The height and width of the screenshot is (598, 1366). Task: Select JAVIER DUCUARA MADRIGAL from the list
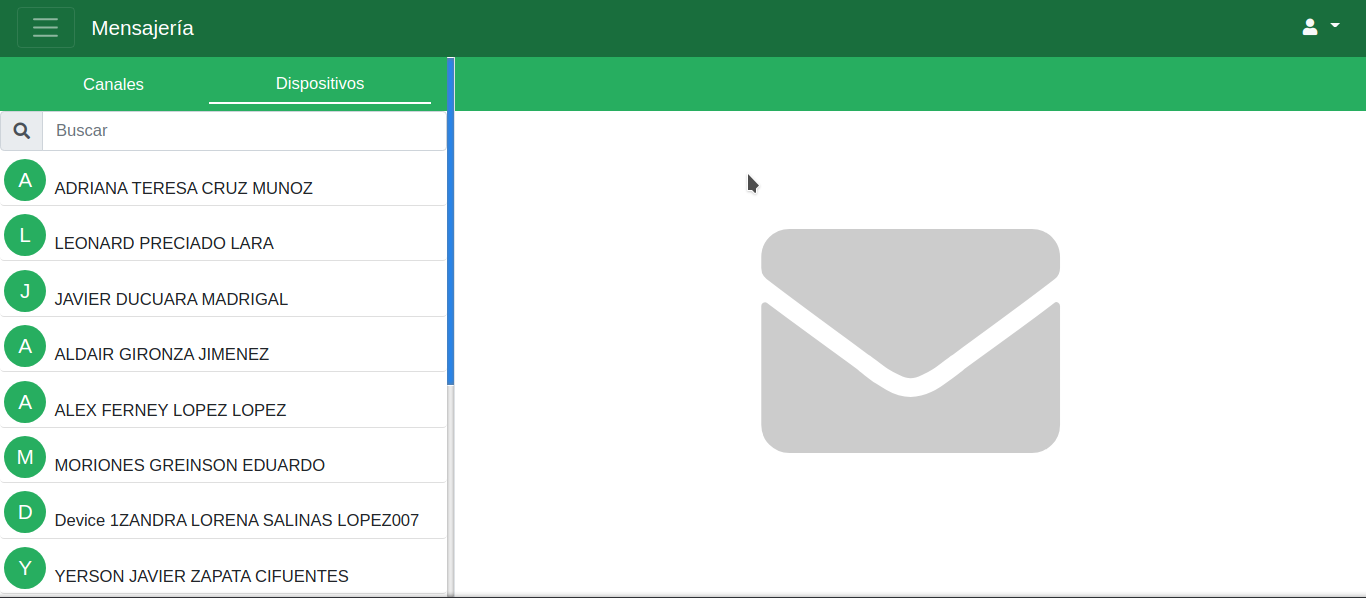pyautogui.click(x=171, y=299)
